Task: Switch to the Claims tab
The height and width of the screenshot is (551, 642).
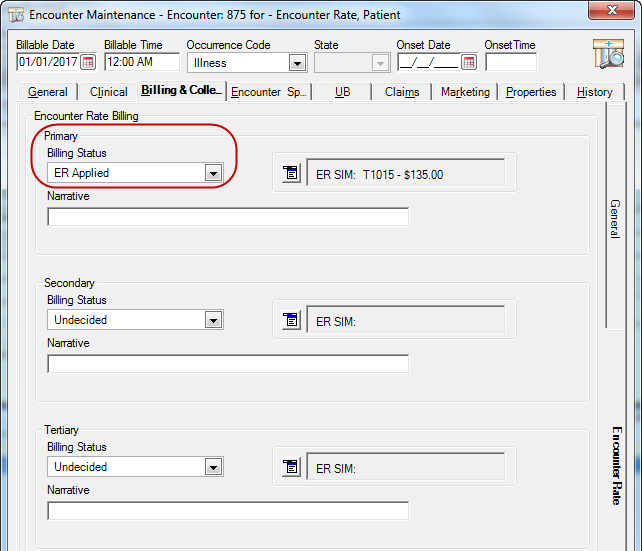Action: tap(402, 92)
